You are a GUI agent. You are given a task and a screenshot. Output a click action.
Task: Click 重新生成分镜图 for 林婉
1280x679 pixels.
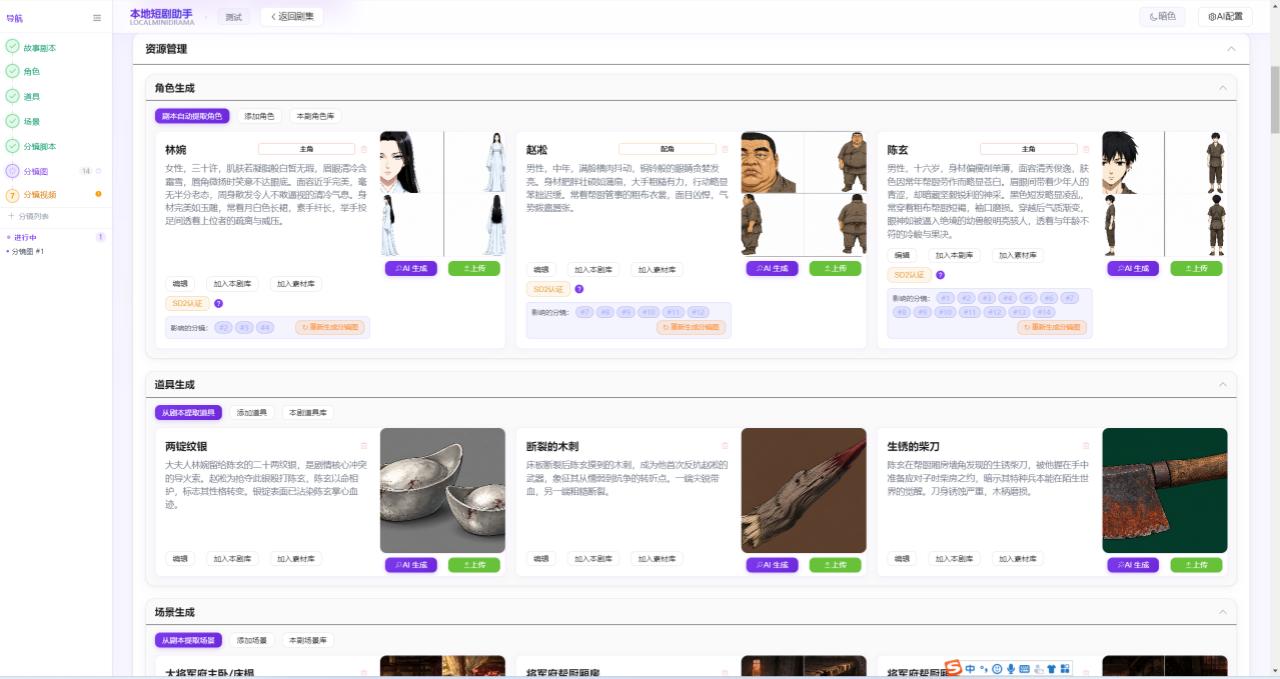point(330,327)
